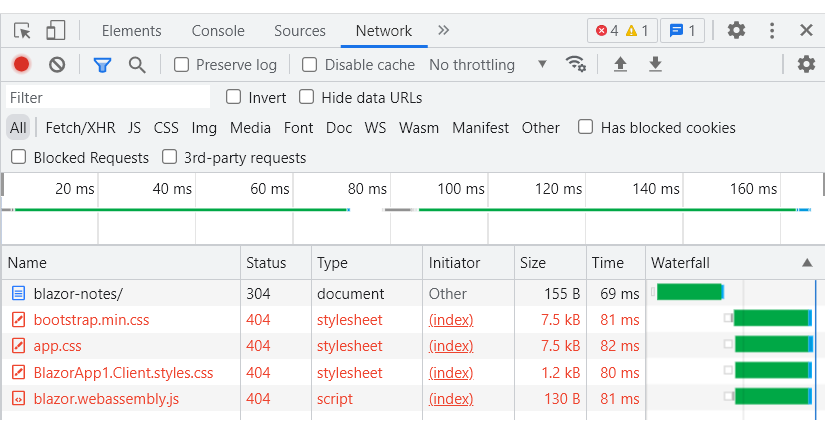Filter requests by JS type
The image size is (825, 433).
click(134, 128)
